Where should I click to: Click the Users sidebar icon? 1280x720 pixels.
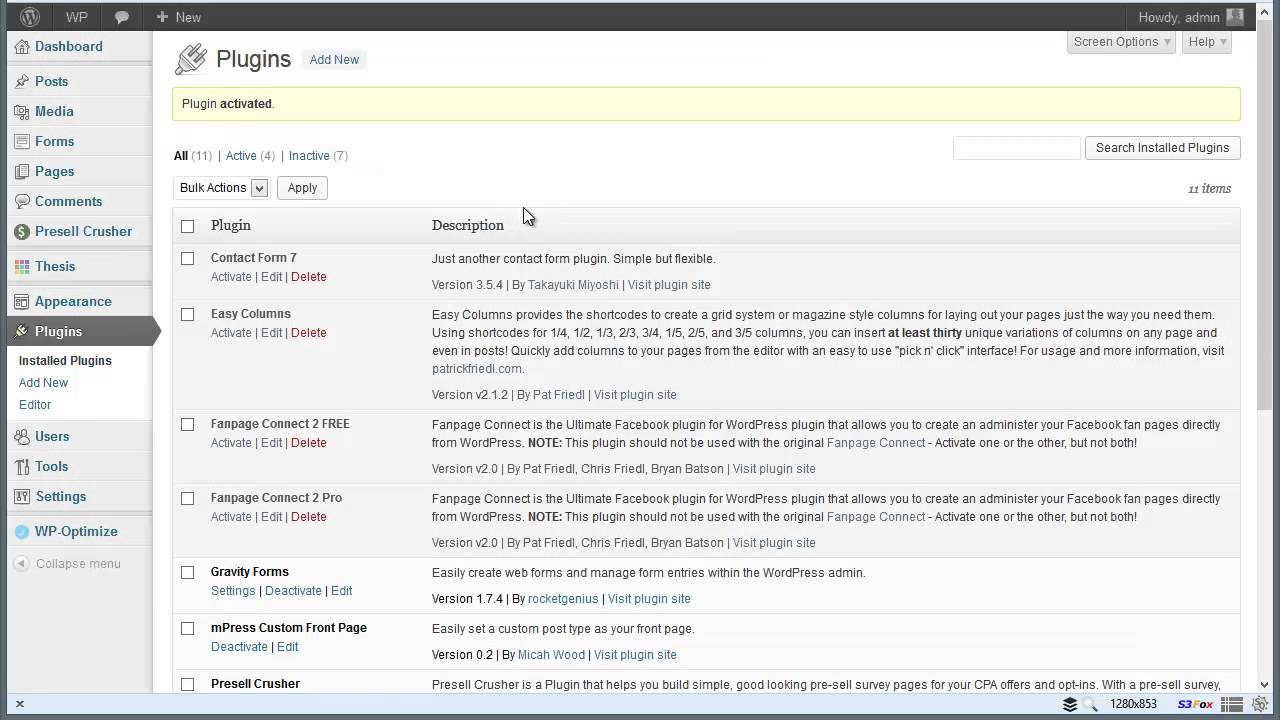click(22, 437)
